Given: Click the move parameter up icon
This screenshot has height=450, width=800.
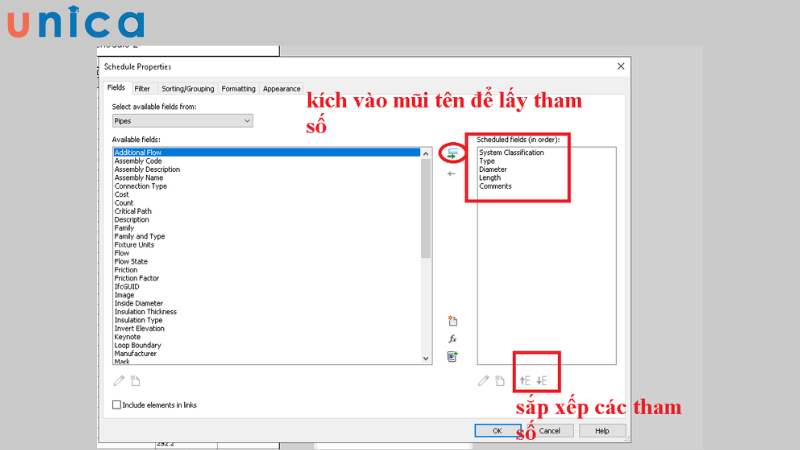Looking at the screenshot, I should pos(525,381).
